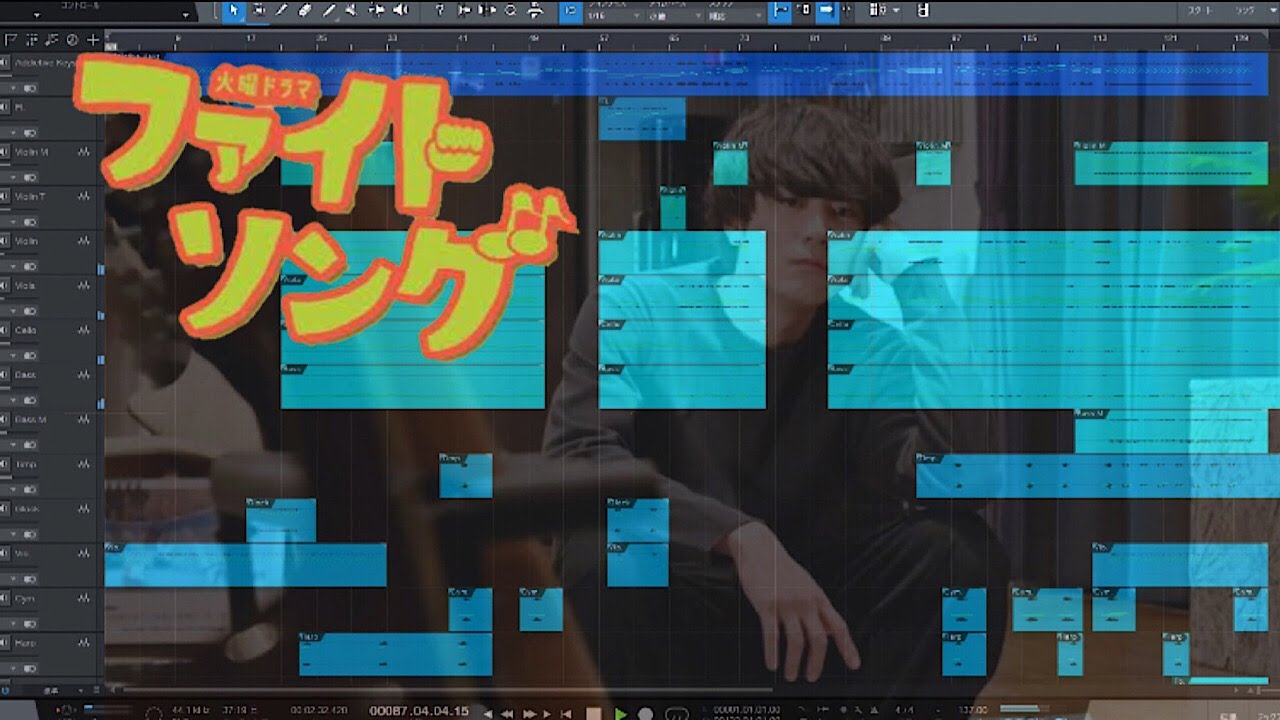This screenshot has height=720, width=1280.
Task: Toggle mute on the Viola track
Action: click(x=5, y=286)
